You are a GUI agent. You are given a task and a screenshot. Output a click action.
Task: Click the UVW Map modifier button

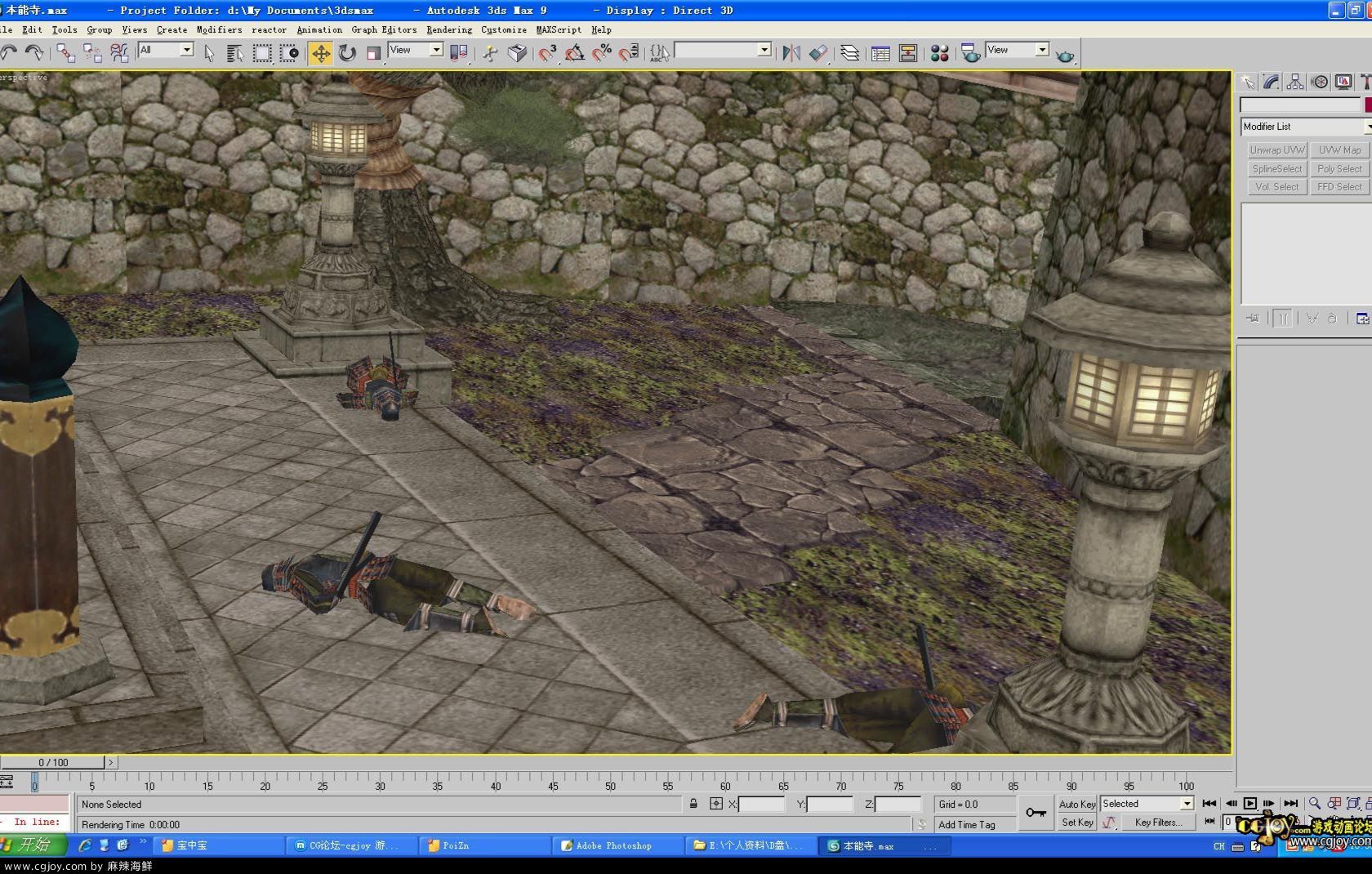pos(1340,150)
